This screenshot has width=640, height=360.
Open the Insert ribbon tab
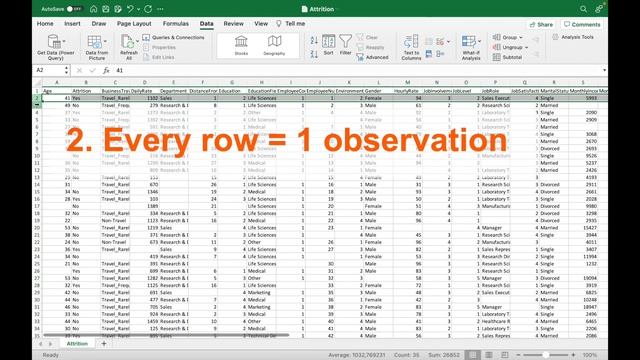72,24
